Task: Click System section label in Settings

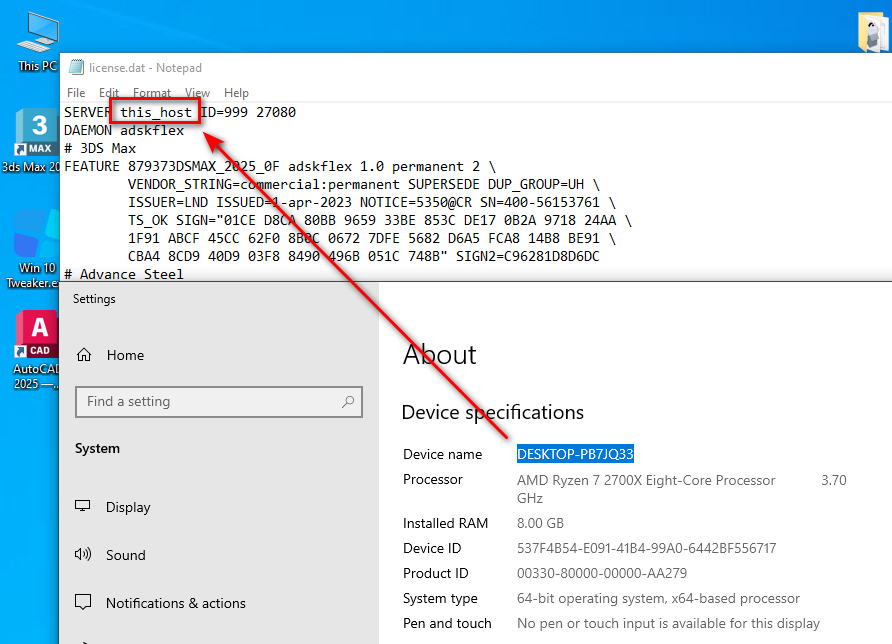Action: click(97, 448)
